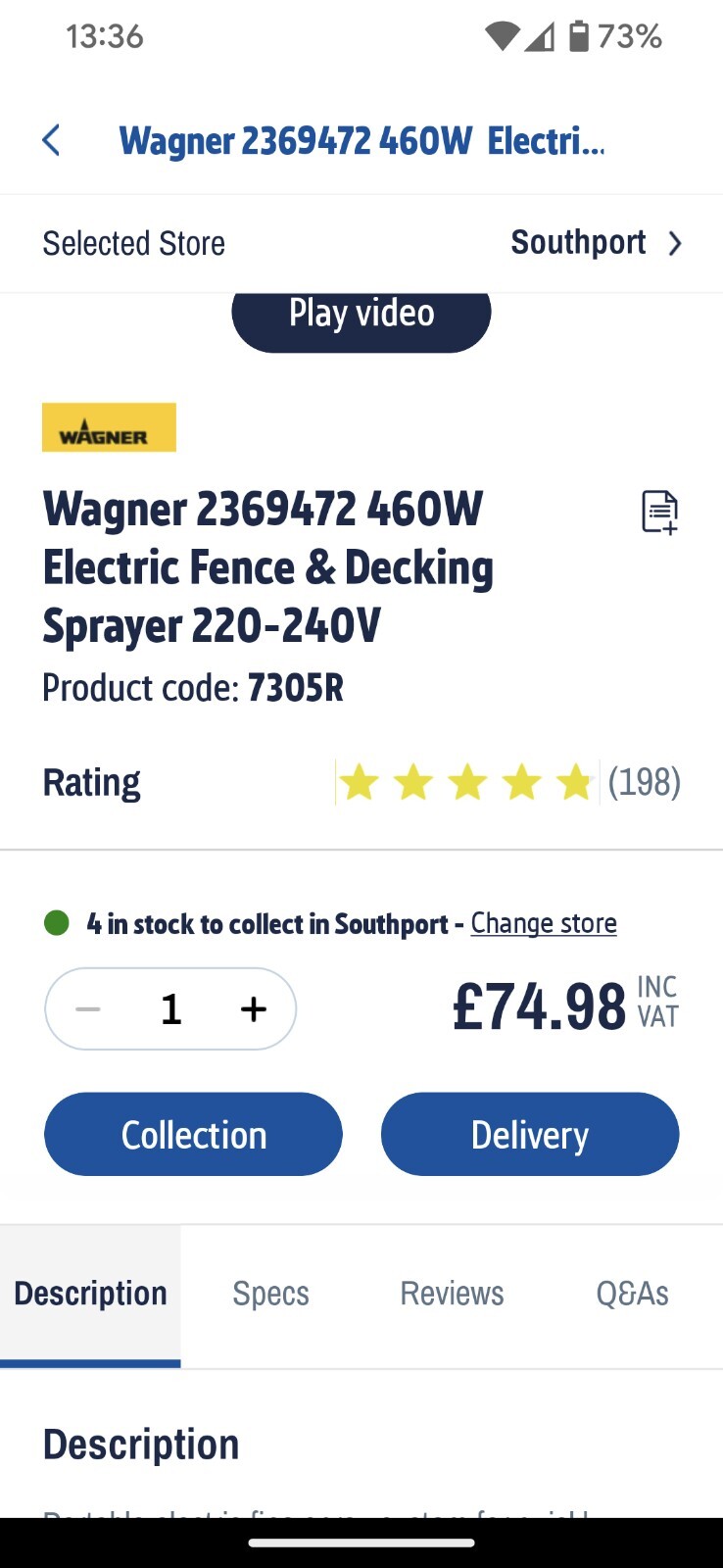
Task: Expand the Southport store selector chevron
Action: [x=674, y=243]
